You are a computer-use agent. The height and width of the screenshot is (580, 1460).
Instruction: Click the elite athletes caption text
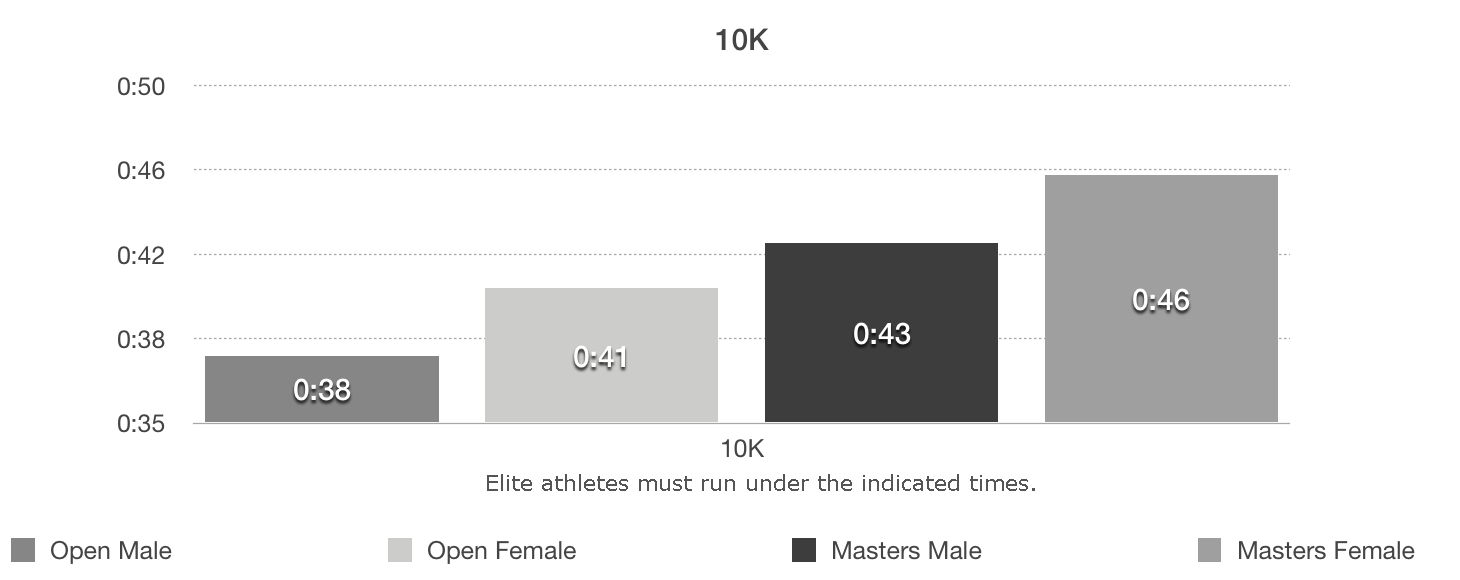[x=760, y=484]
